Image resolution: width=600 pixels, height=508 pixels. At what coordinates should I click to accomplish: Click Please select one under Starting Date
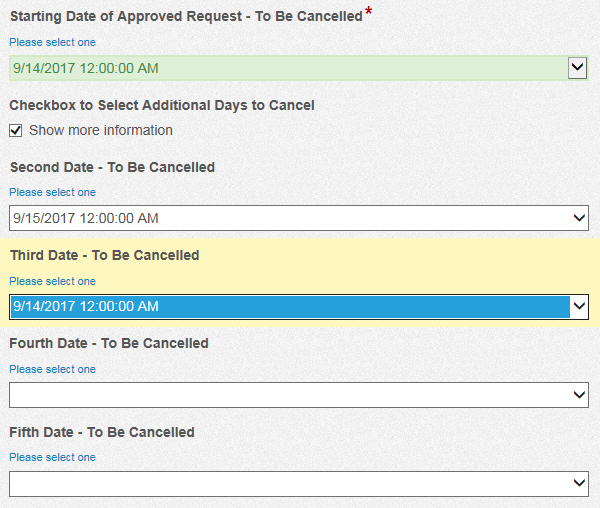52,42
